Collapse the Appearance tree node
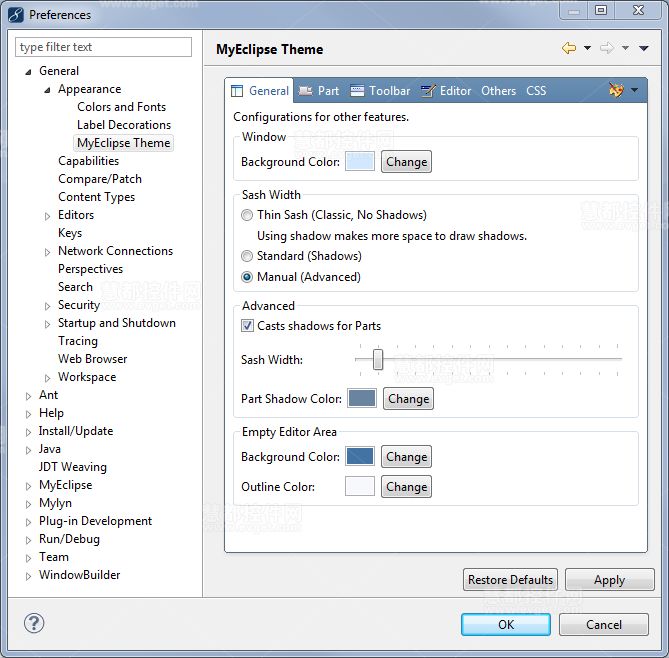Viewport: 669px width, 658px height. pos(47,90)
